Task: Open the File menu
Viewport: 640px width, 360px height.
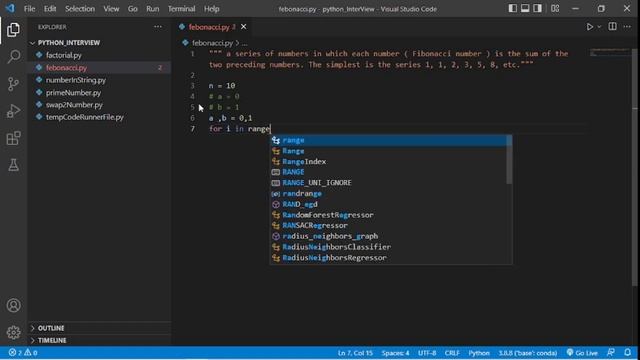Action: point(29,9)
